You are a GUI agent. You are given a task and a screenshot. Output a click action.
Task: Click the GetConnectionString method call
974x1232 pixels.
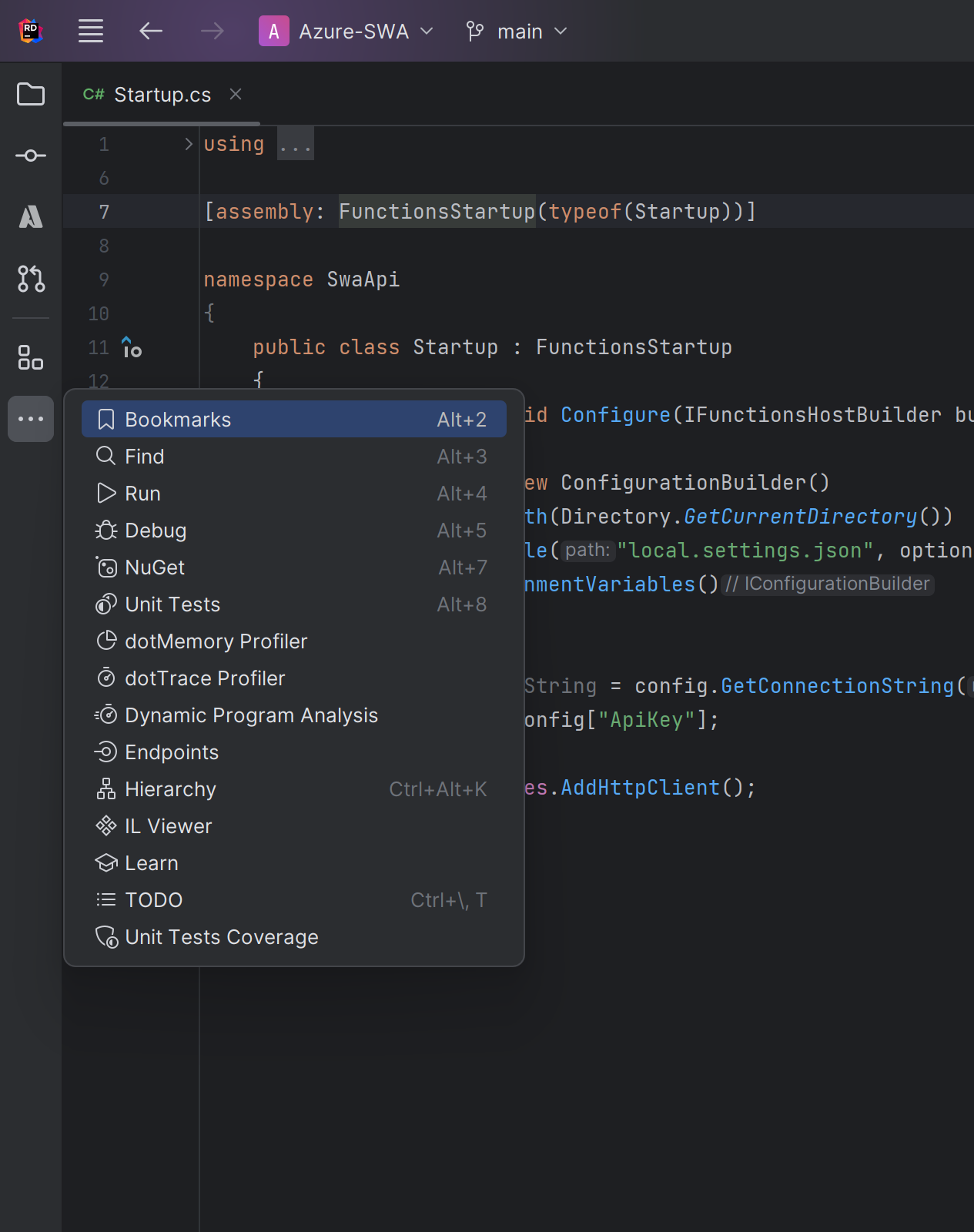[x=837, y=686]
